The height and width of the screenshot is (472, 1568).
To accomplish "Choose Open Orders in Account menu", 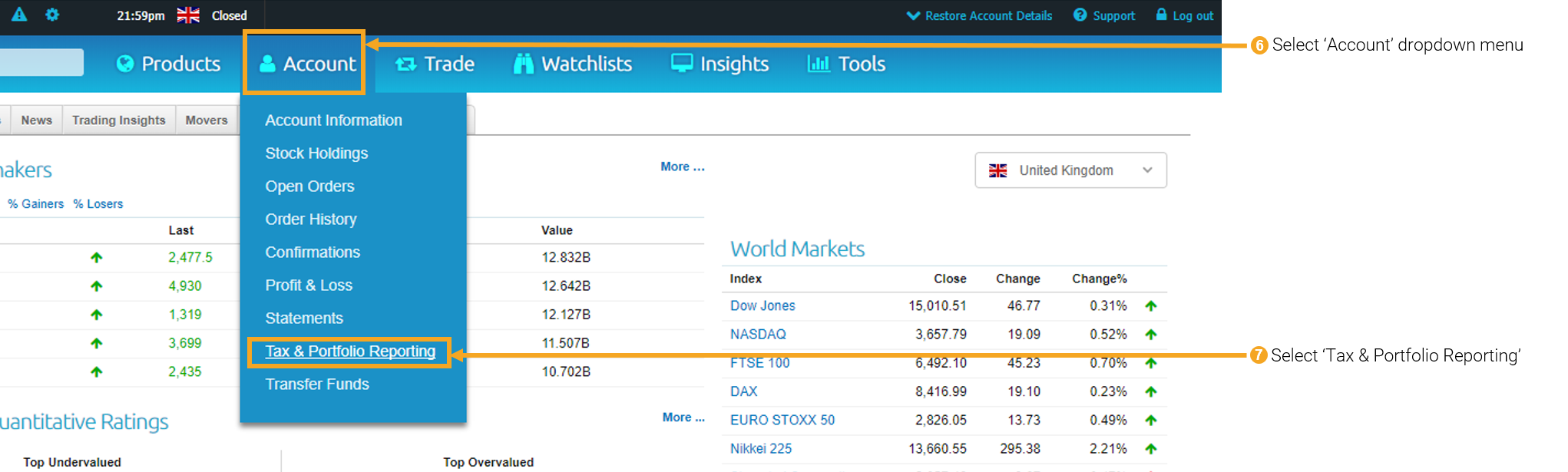I will (x=309, y=186).
